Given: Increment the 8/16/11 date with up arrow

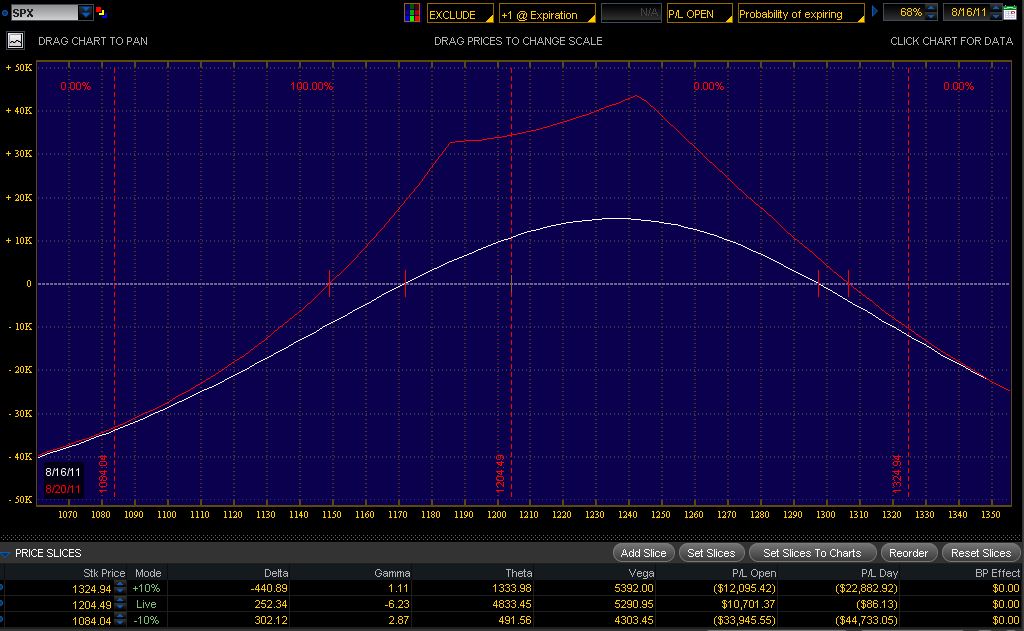Looking at the screenshot, I should point(996,8).
